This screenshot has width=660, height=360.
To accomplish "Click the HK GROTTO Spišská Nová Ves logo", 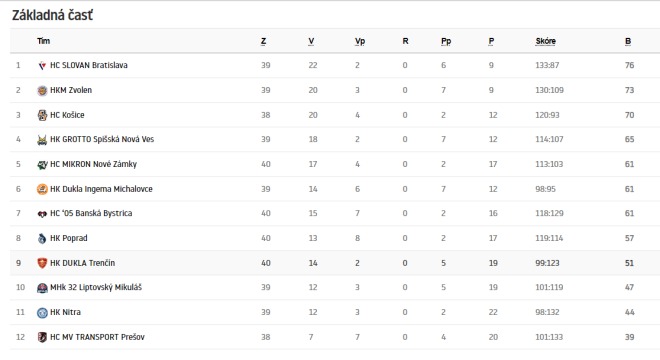I will [42, 139].
